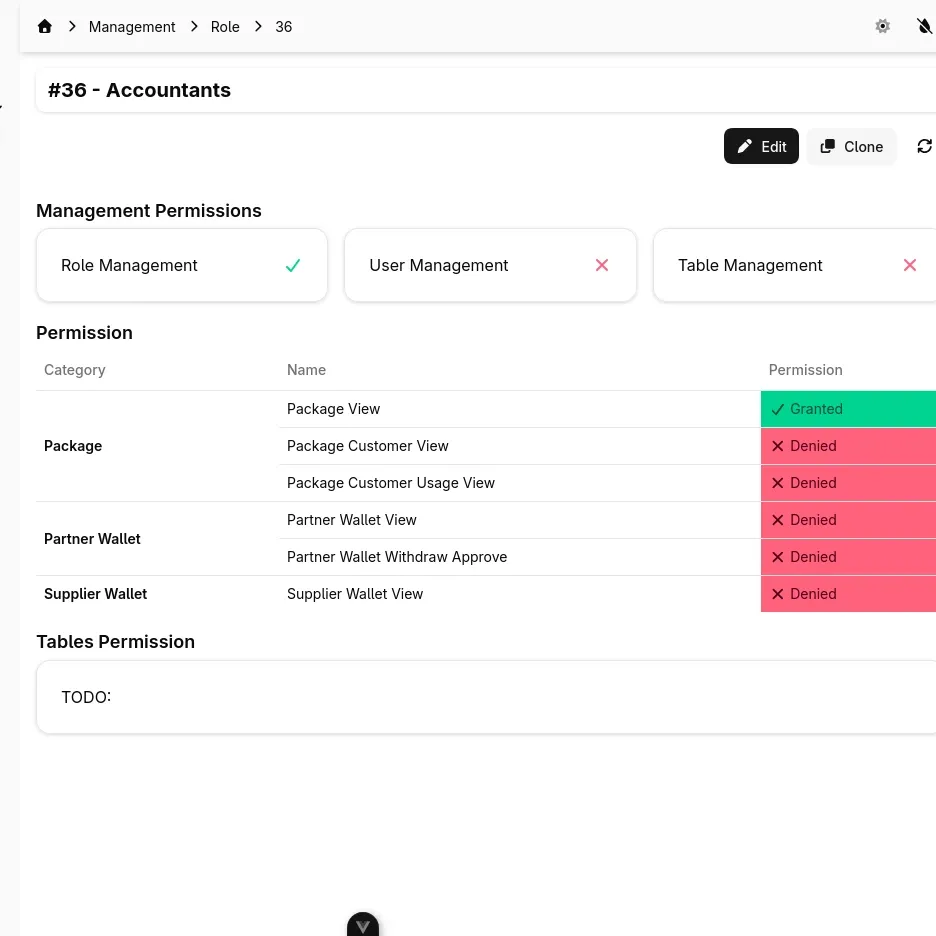The image size is (936, 936).
Task: Click the Partner Wallet Withdraw Approve Denied cell
Action: click(848, 557)
